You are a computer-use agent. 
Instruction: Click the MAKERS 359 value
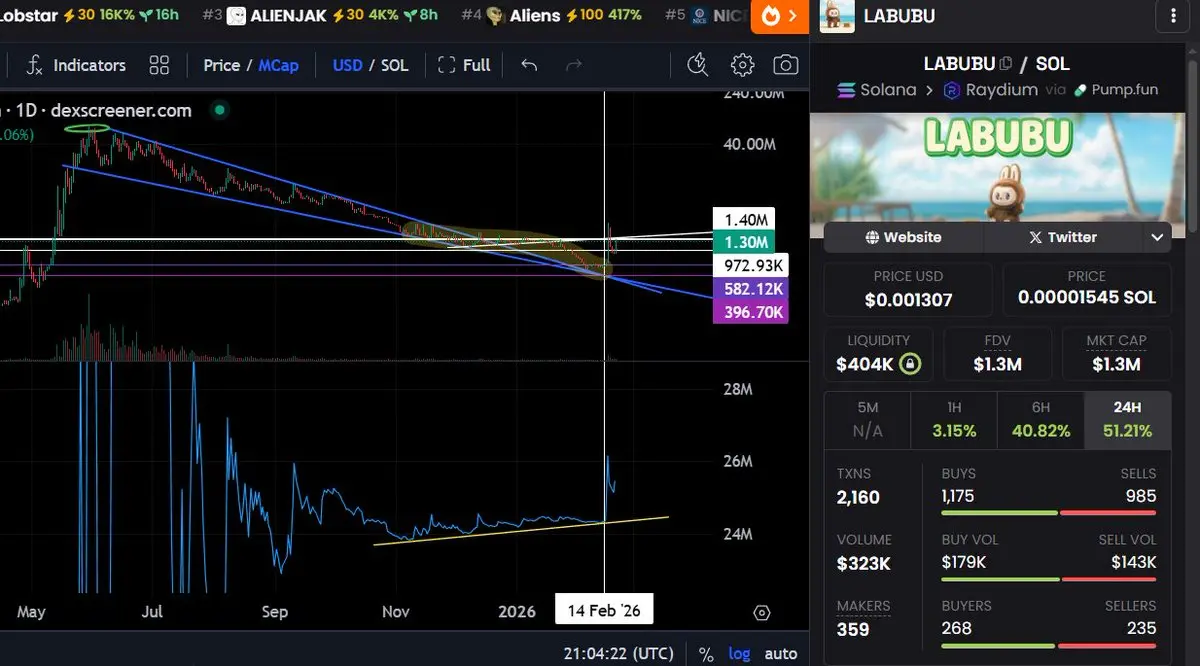pyautogui.click(x=853, y=629)
